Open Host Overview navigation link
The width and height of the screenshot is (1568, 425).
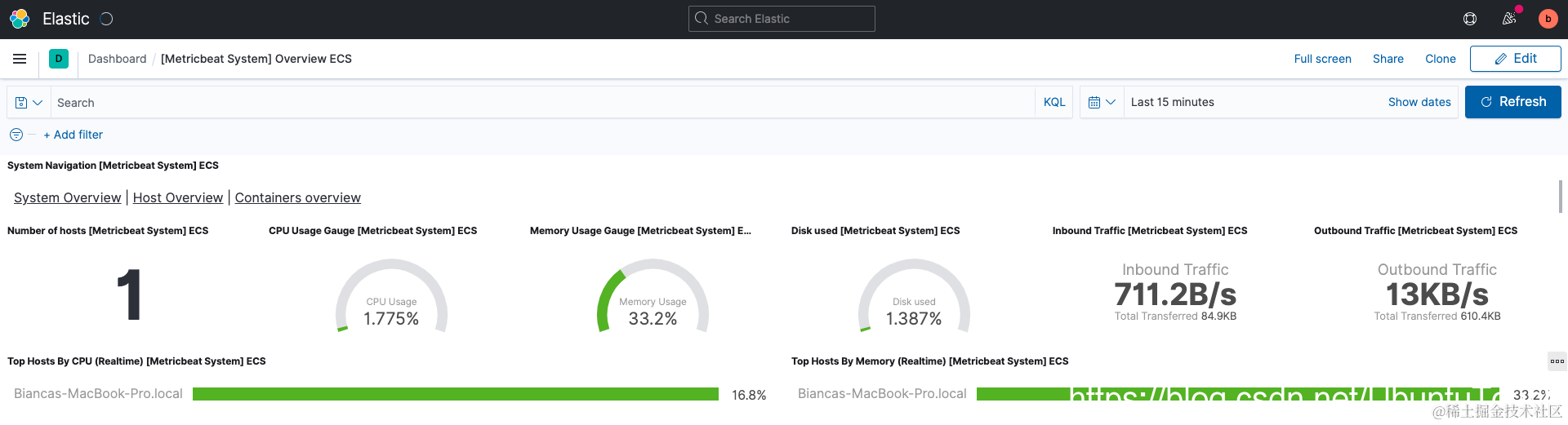point(178,197)
